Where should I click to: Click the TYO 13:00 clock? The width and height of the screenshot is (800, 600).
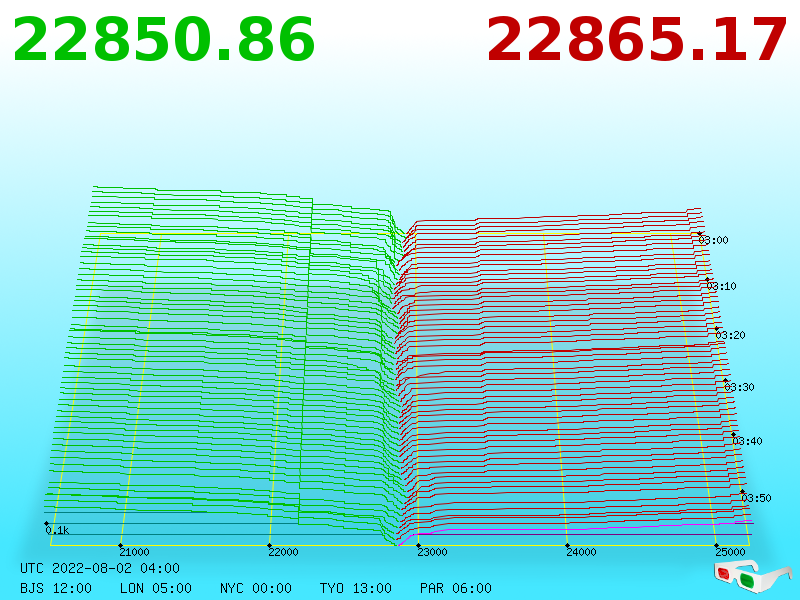(356, 588)
